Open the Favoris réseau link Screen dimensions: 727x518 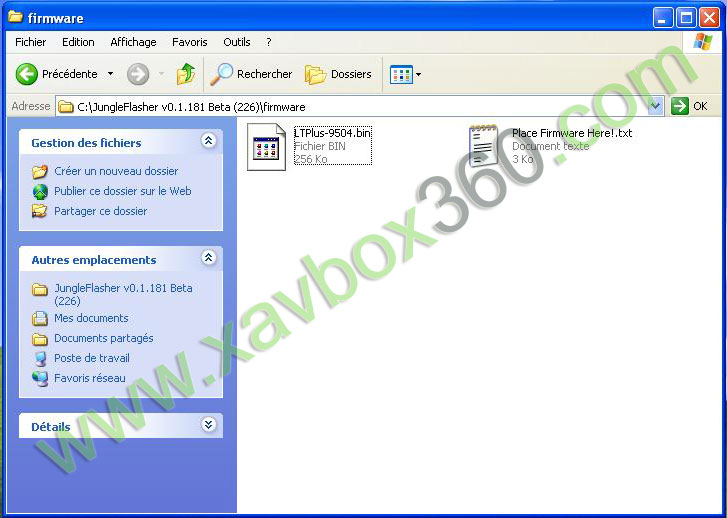(x=89, y=378)
